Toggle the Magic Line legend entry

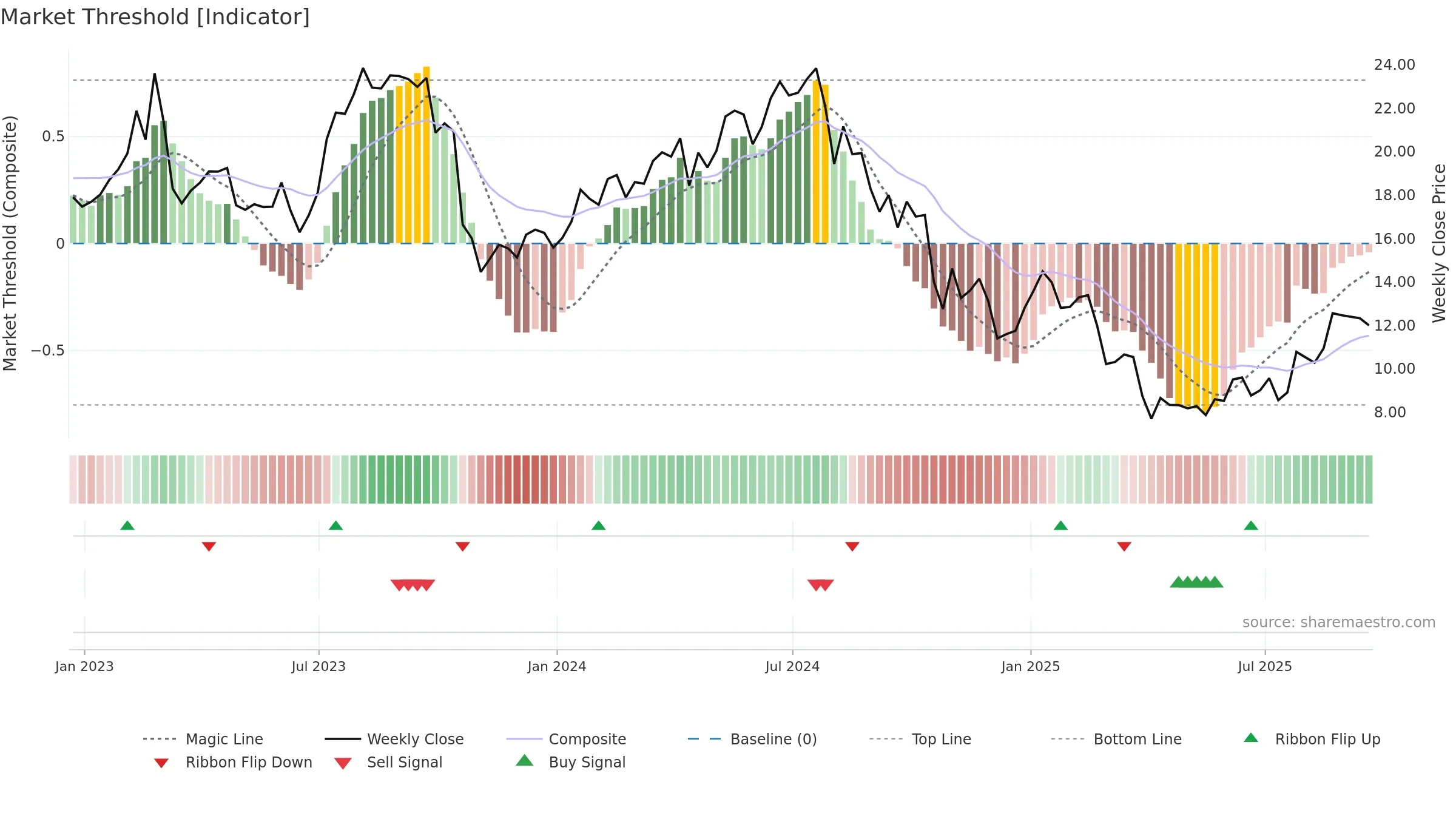(203, 739)
